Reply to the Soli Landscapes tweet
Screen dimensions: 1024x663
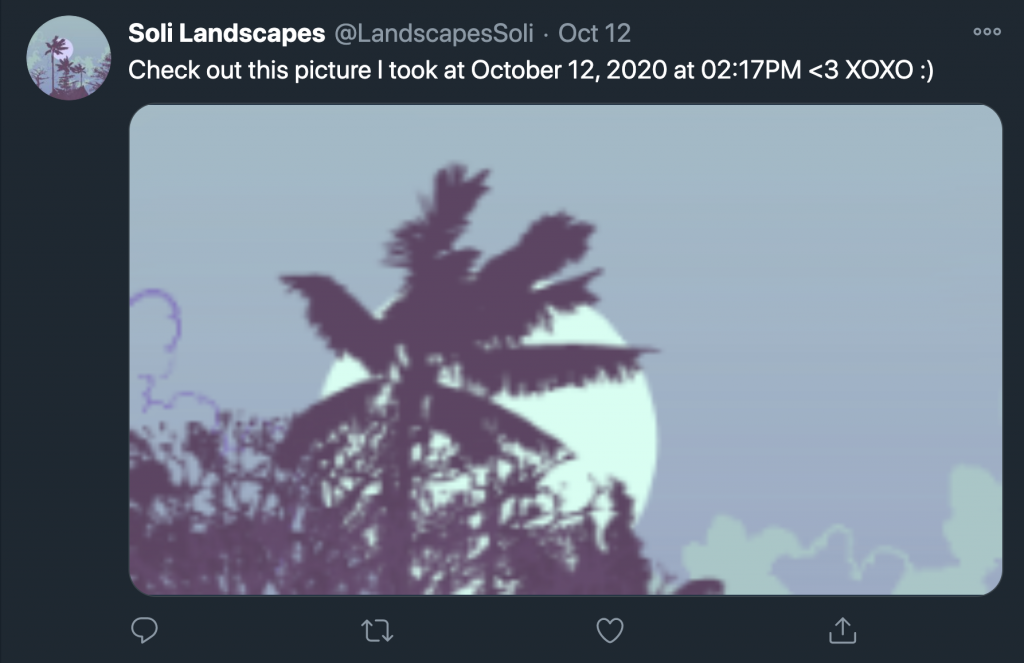coord(144,630)
